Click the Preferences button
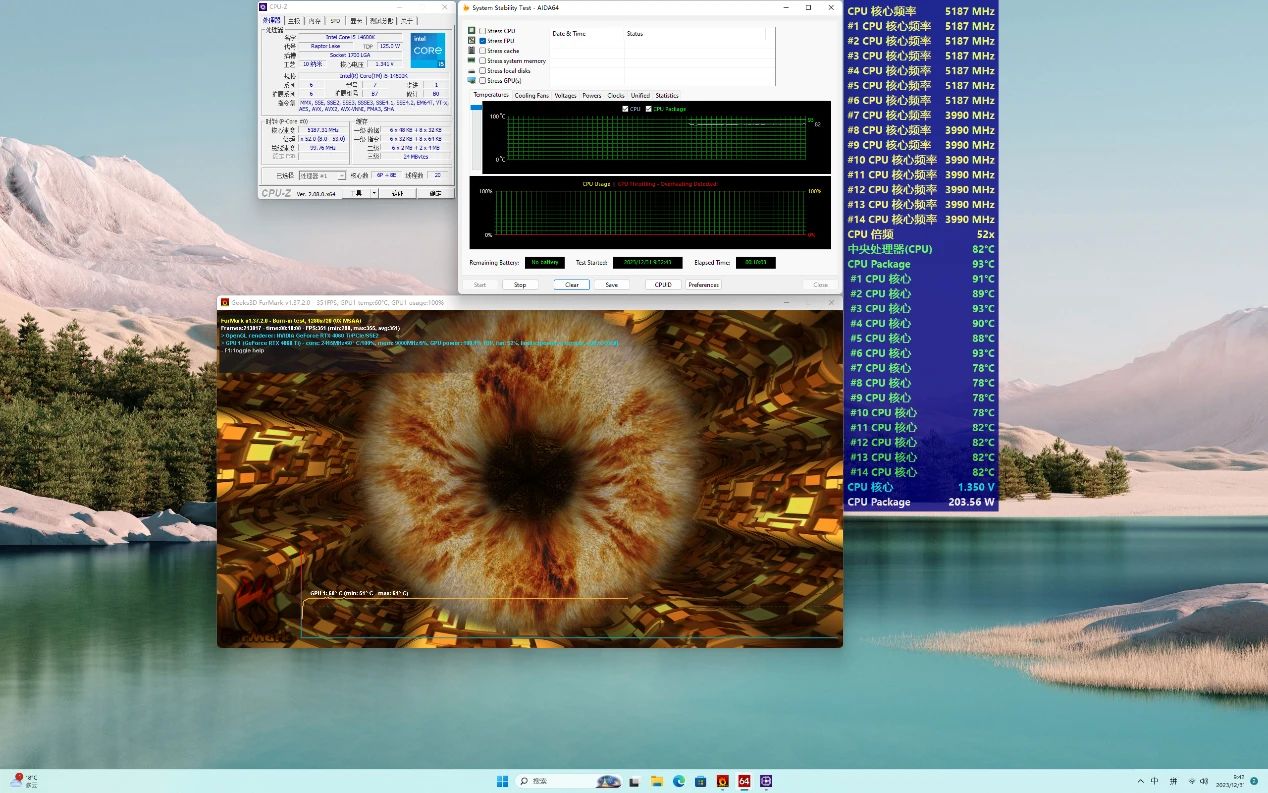This screenshot has width=1268, height=793. click(x=703, y=285)
